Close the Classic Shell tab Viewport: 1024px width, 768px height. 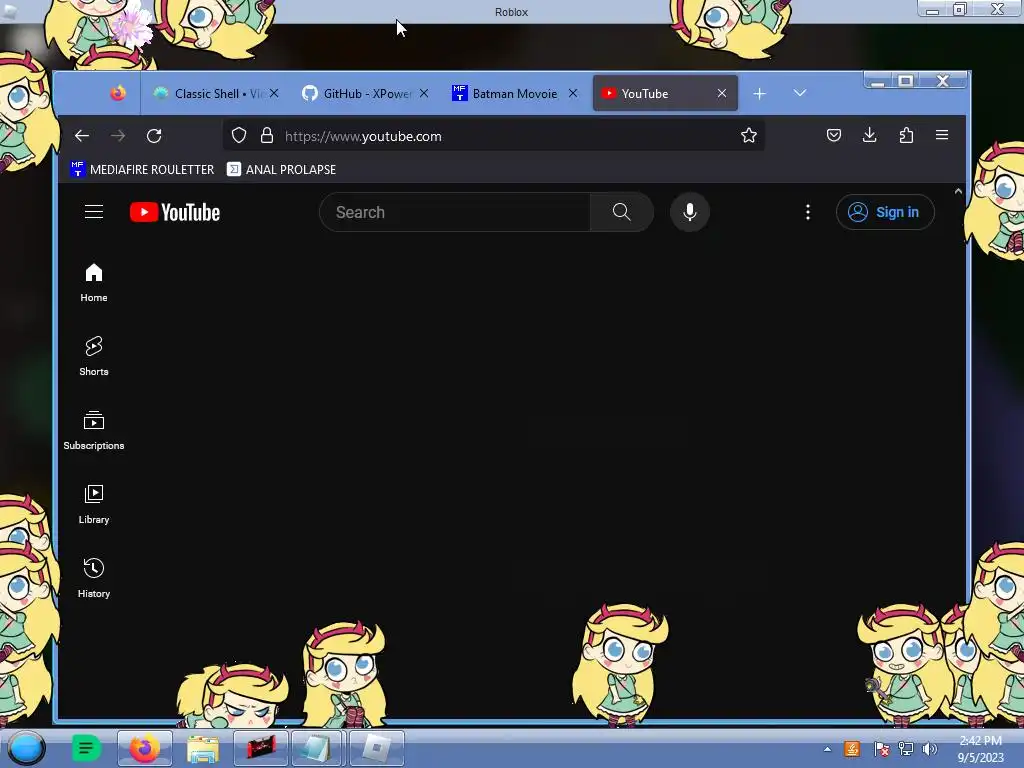coord(274,93)
